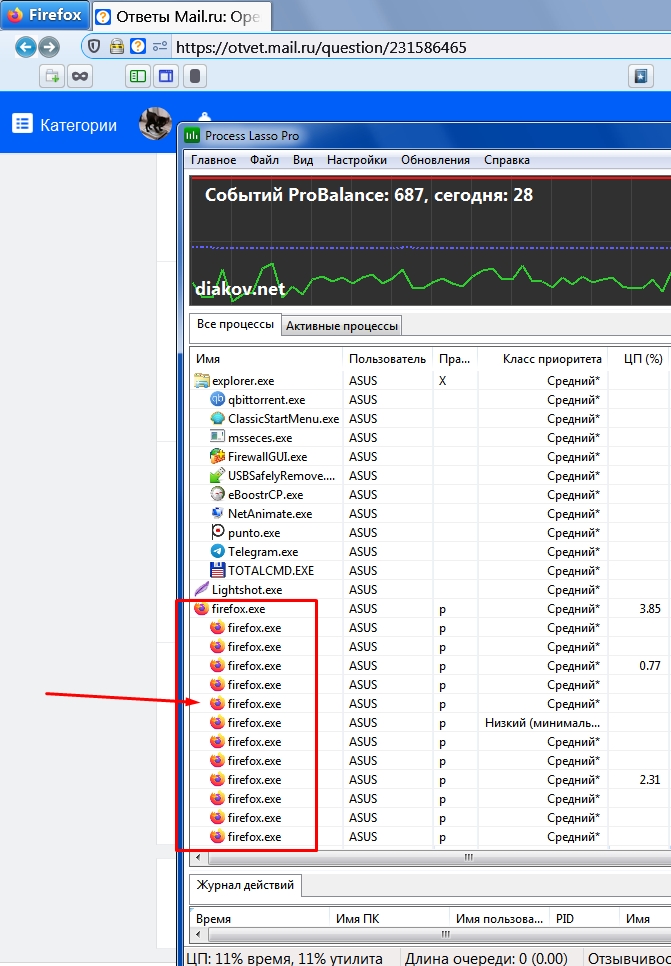671x966 pixels.
Task: Sort processes by Имя column header
Action: click(266, 359)
